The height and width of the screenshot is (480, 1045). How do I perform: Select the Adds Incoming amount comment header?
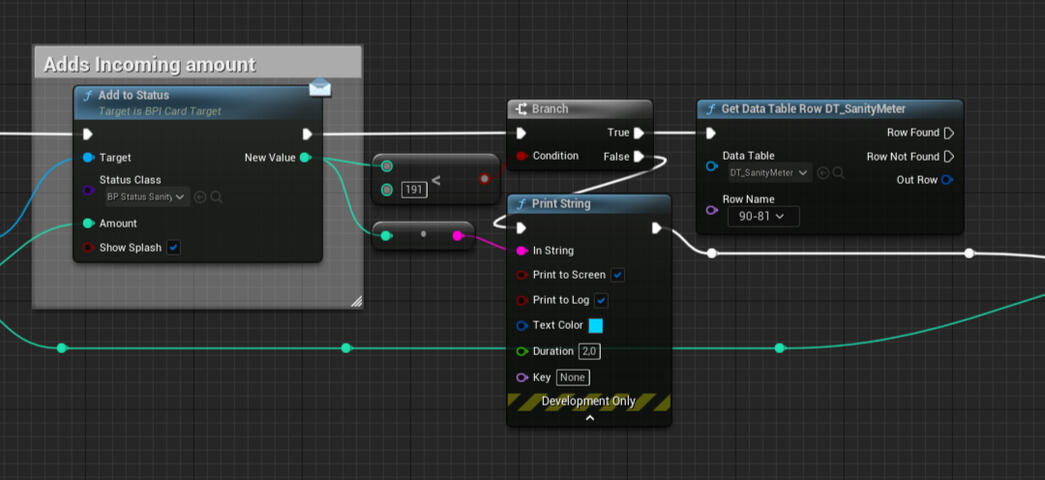[150, 65]
